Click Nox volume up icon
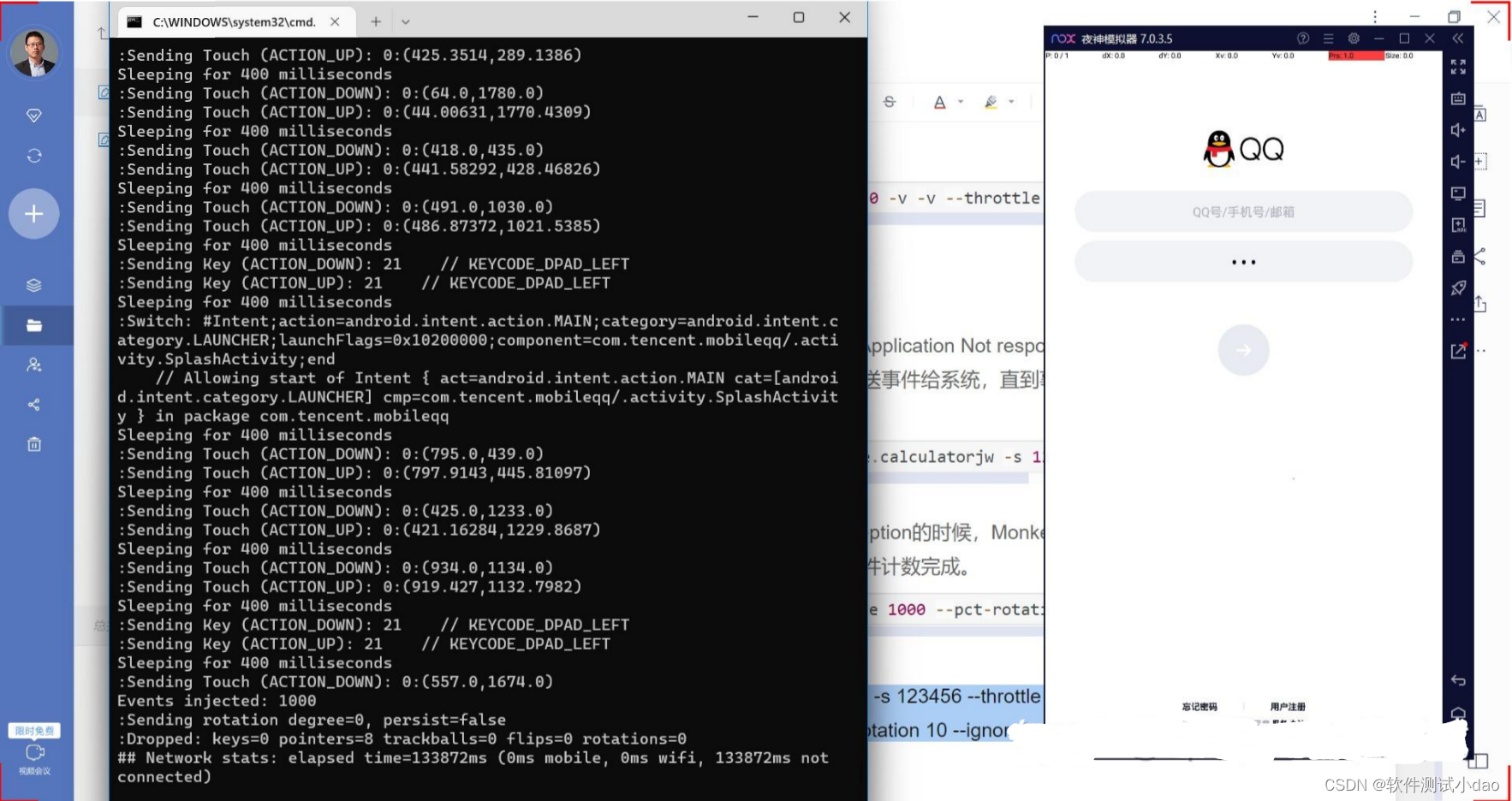Viewport: 1512px width, 801px height. [1458, 130]
